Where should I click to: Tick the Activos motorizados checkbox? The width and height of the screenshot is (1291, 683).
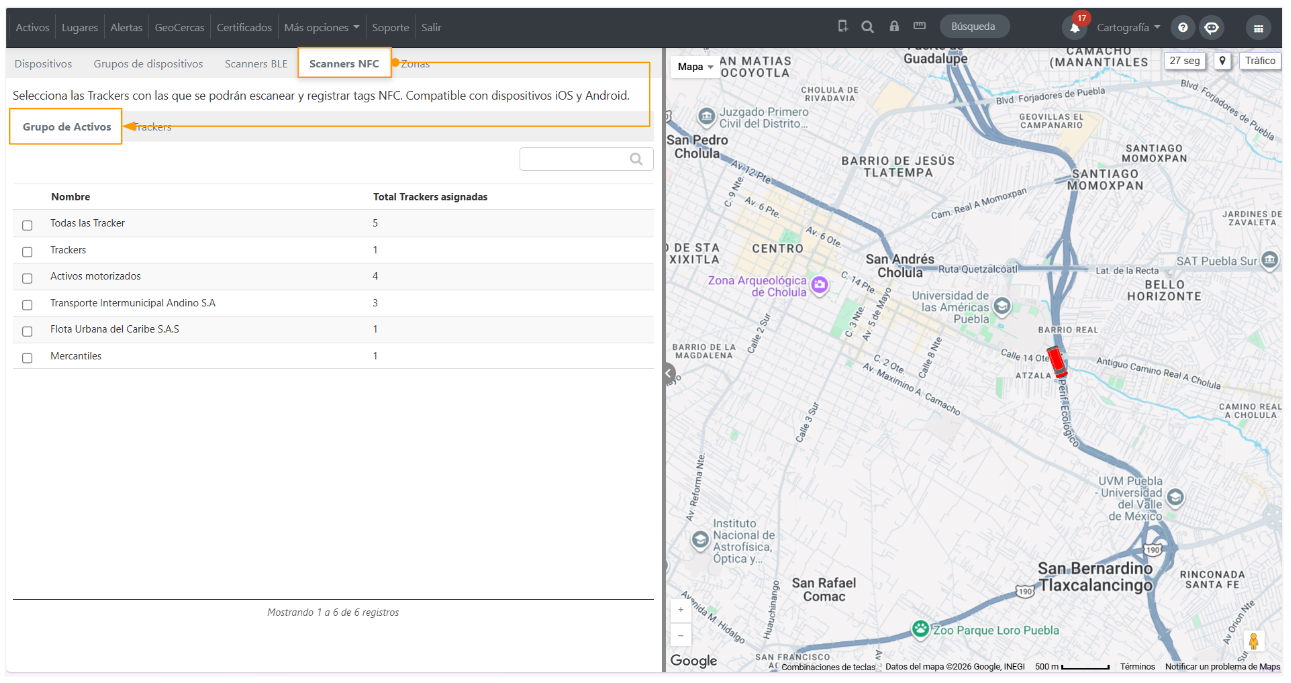27,278
